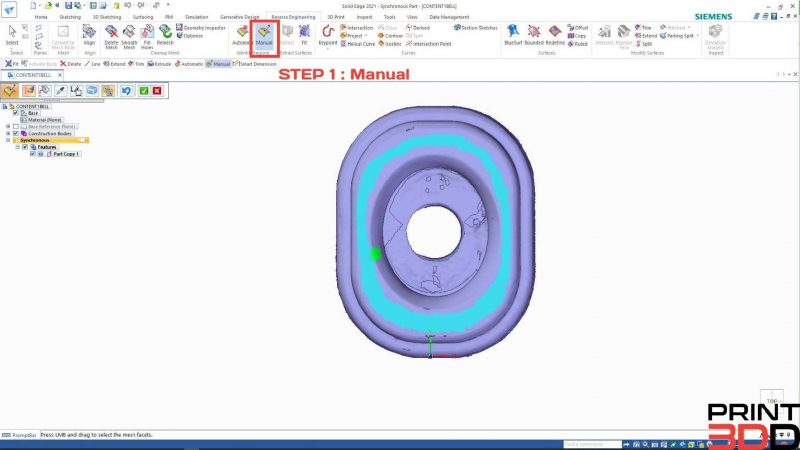Open quick access toolbar customize arrow
Image resolution: width=800 pixels, height=450 pixels.
pyautogui.click(x=168, y=6)
